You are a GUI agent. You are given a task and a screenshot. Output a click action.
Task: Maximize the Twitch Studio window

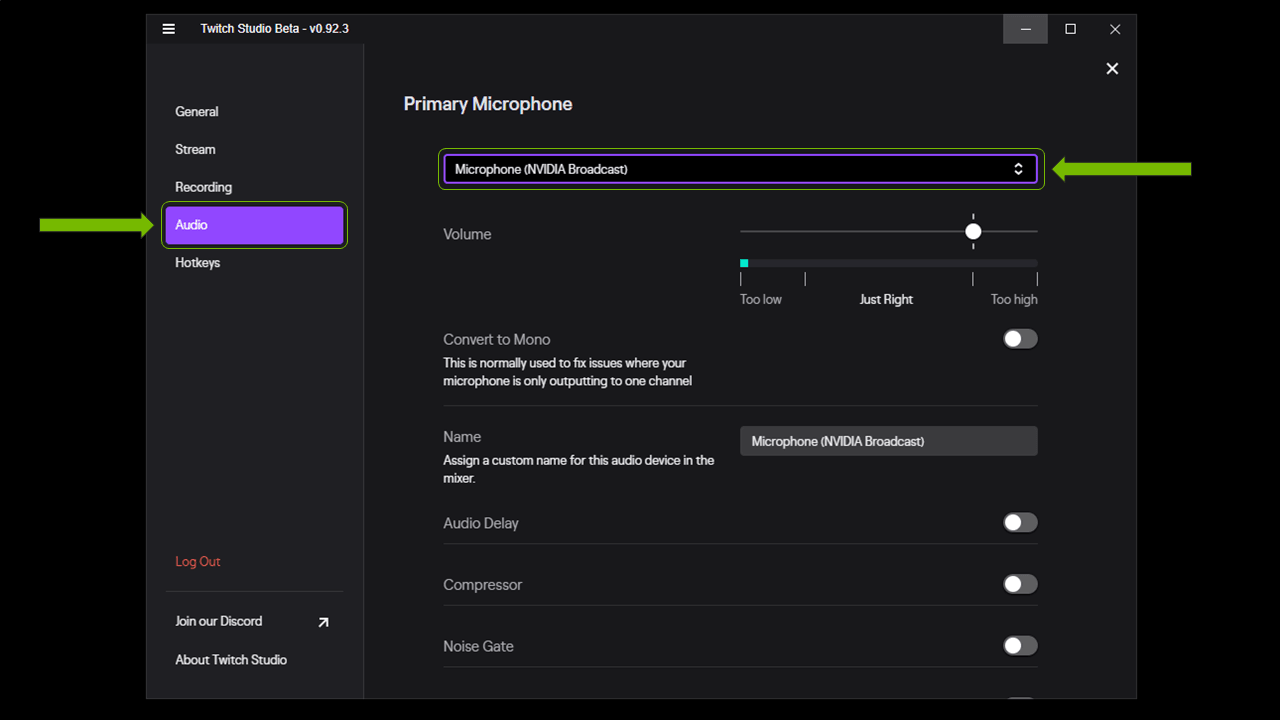[1070, 29]
